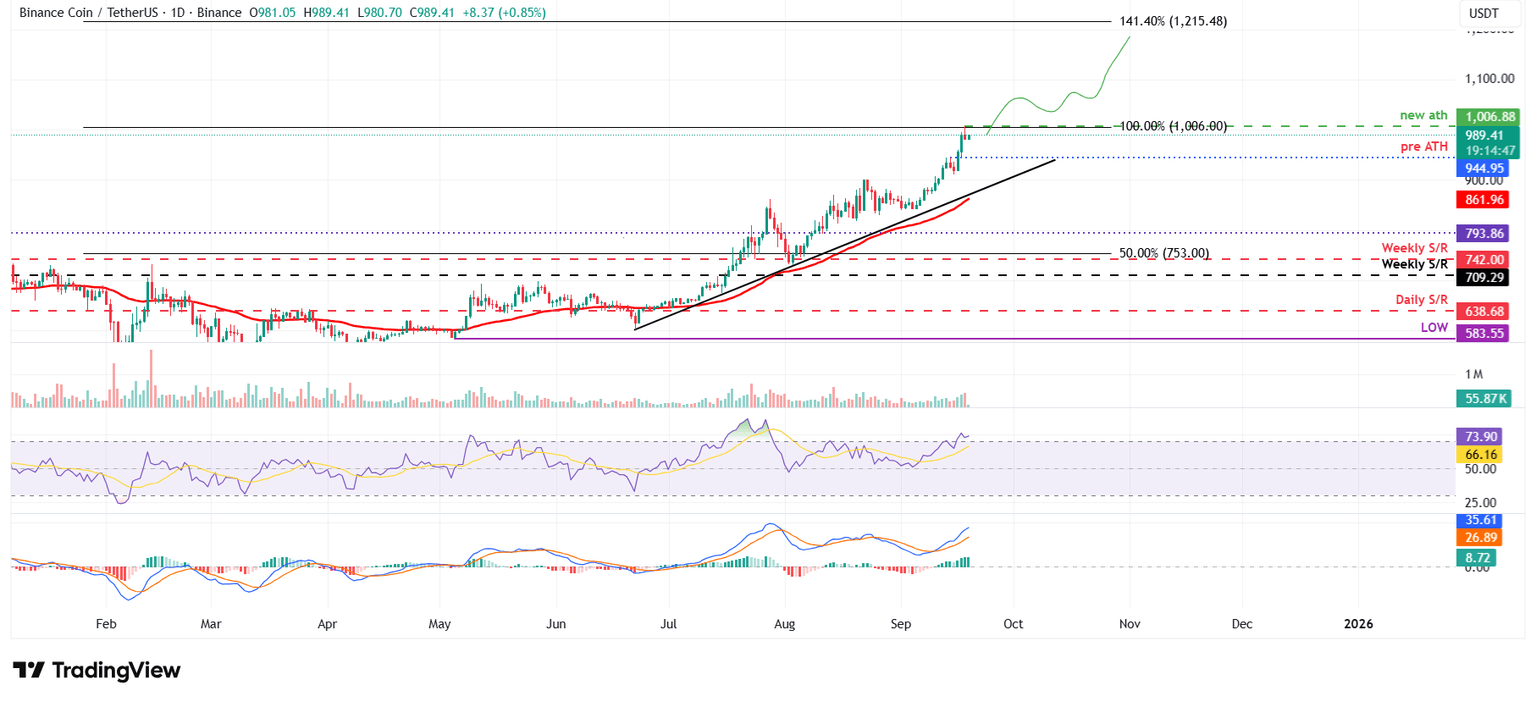Click the current price tag 989.41
This screenshot has width=1536, height=702.
click(x=1484, y=134)
